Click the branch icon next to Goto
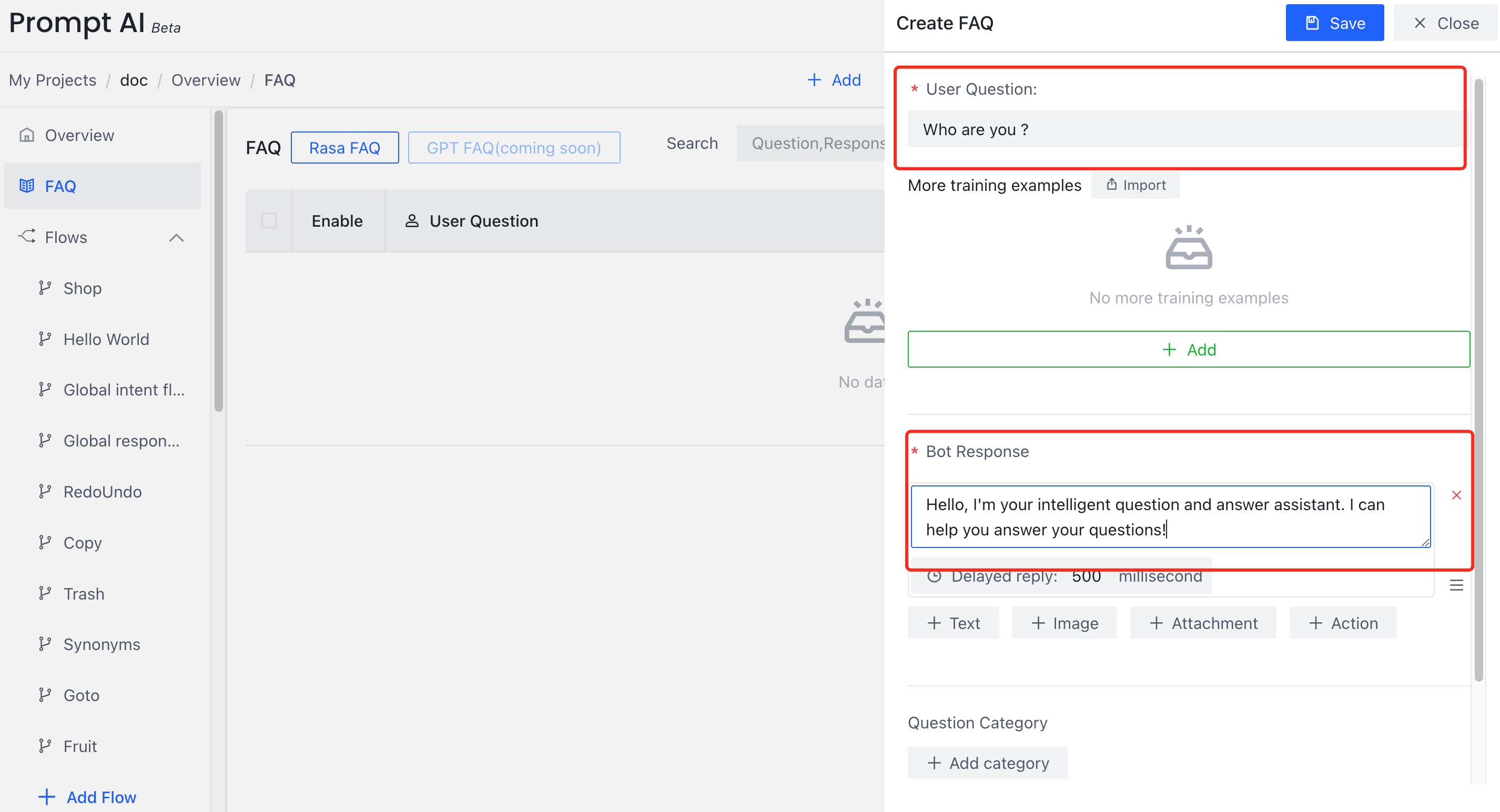 tap(45, 695)
